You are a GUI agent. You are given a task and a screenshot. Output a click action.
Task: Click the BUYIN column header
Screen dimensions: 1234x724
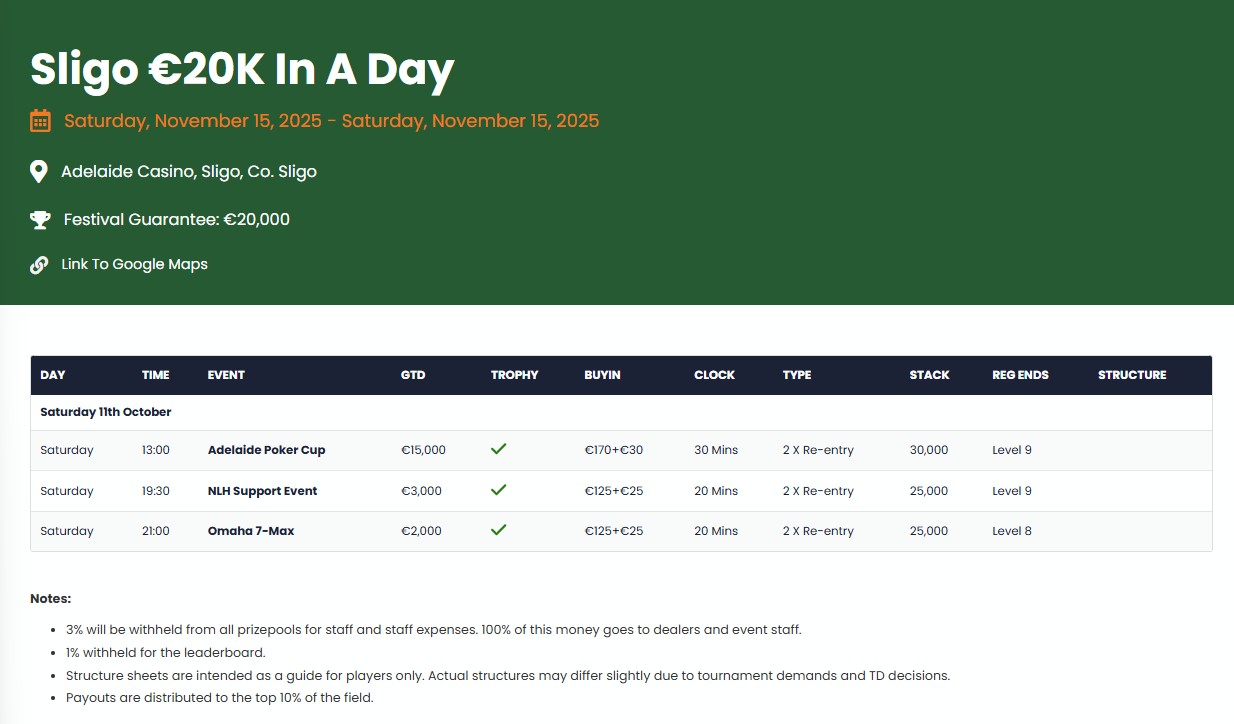tap(602, 375)
